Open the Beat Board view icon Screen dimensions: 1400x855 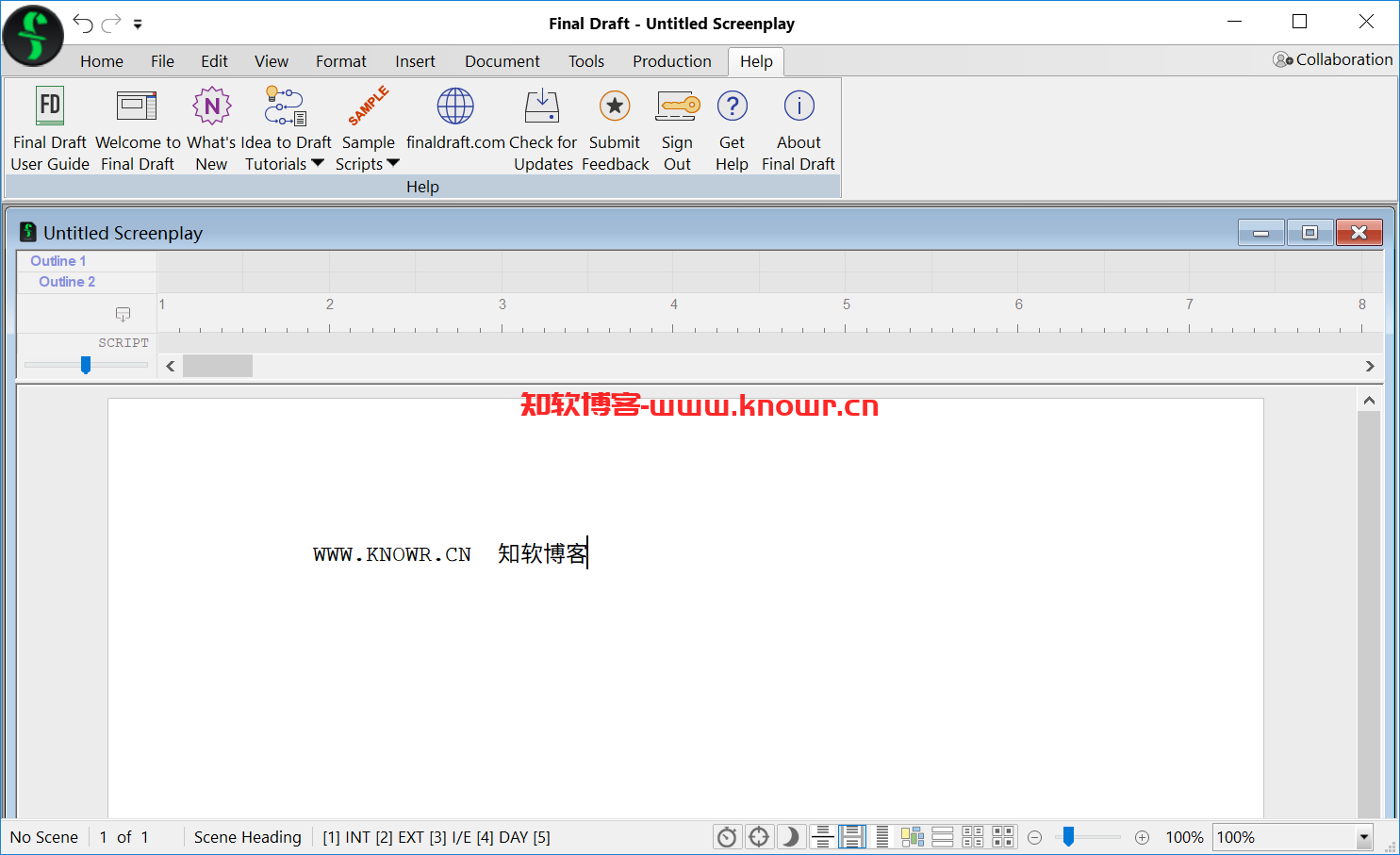click(913, 837)
